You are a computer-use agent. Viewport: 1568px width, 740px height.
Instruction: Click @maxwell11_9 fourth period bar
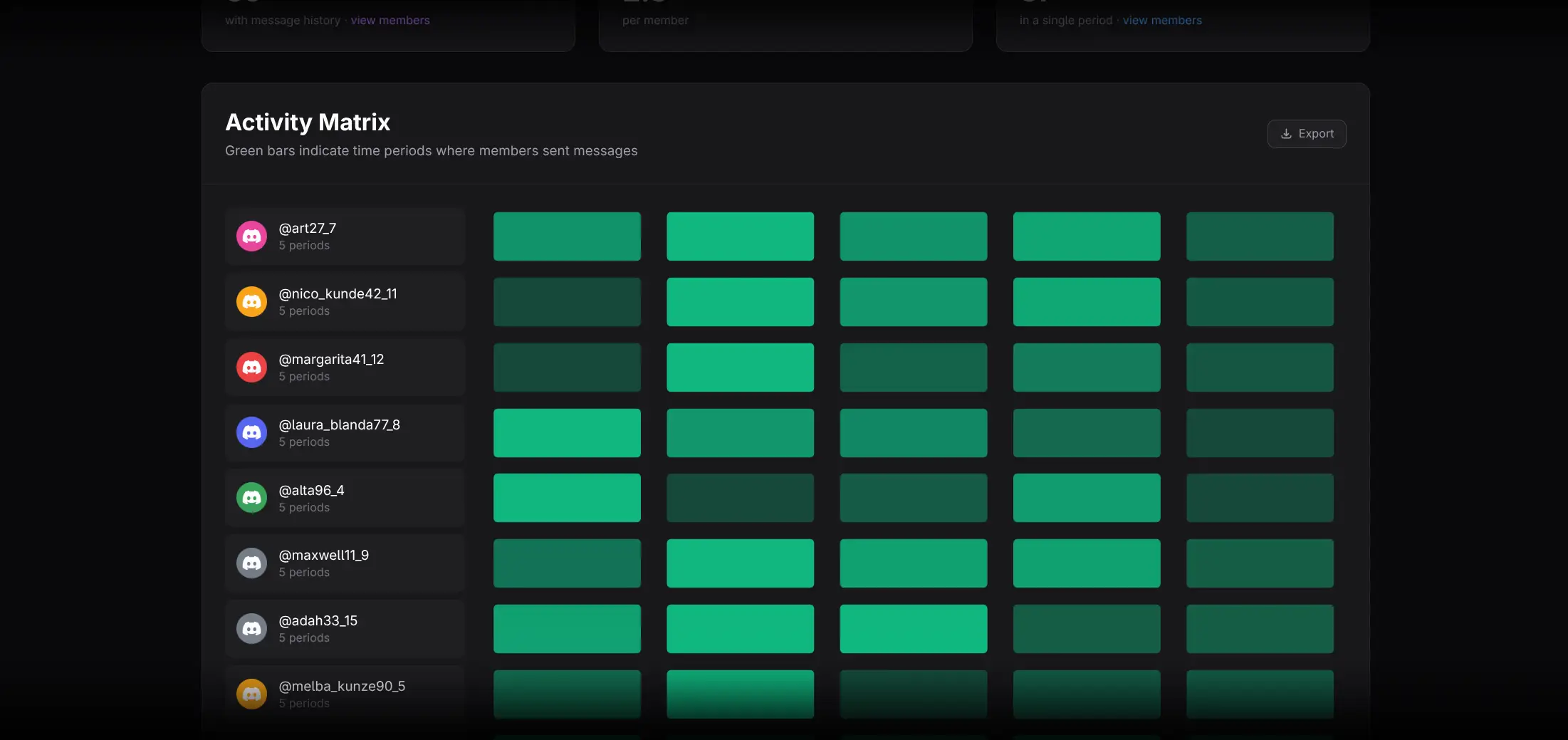(1087, 563)
